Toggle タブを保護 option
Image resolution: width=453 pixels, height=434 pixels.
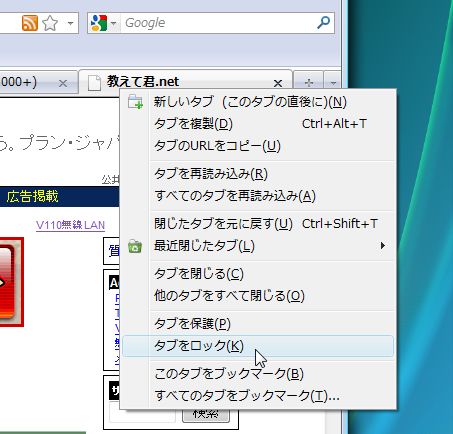[258, 323]
